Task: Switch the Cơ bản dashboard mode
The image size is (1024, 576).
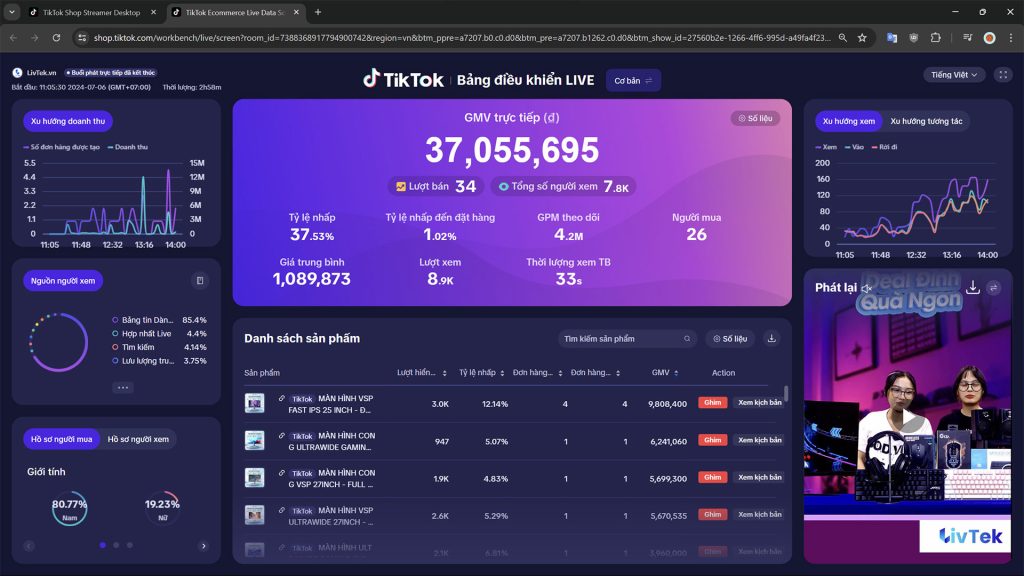Action: coord(633,80)
